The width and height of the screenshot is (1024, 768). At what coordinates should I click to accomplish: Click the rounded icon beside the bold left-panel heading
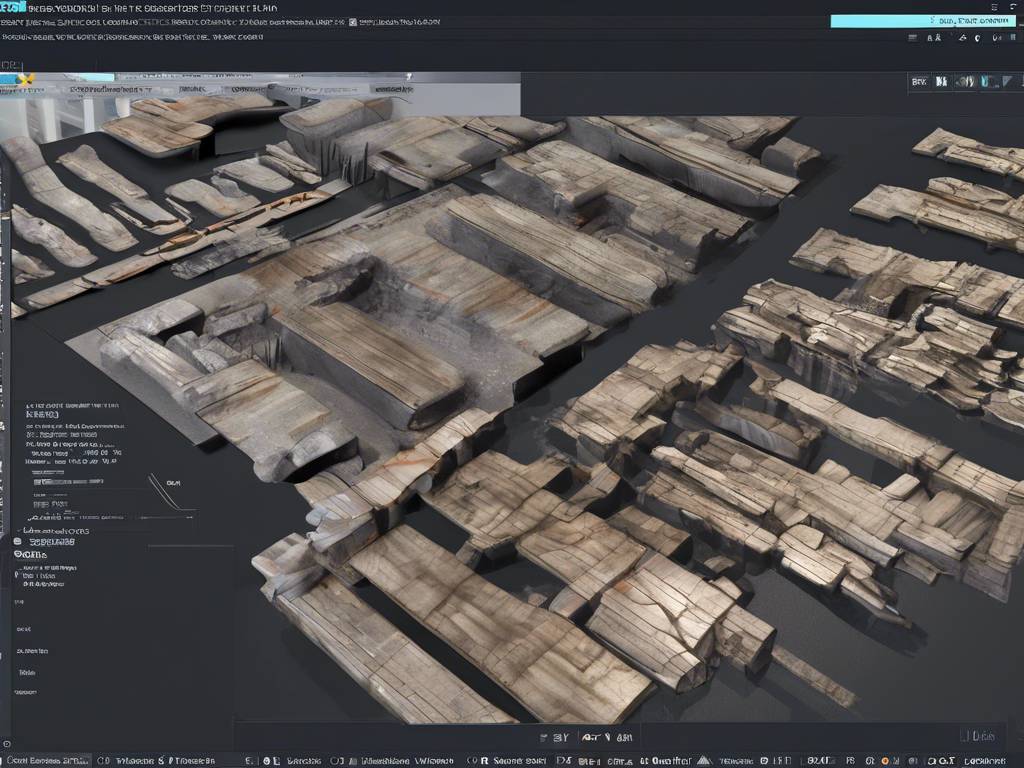point(18,541)
